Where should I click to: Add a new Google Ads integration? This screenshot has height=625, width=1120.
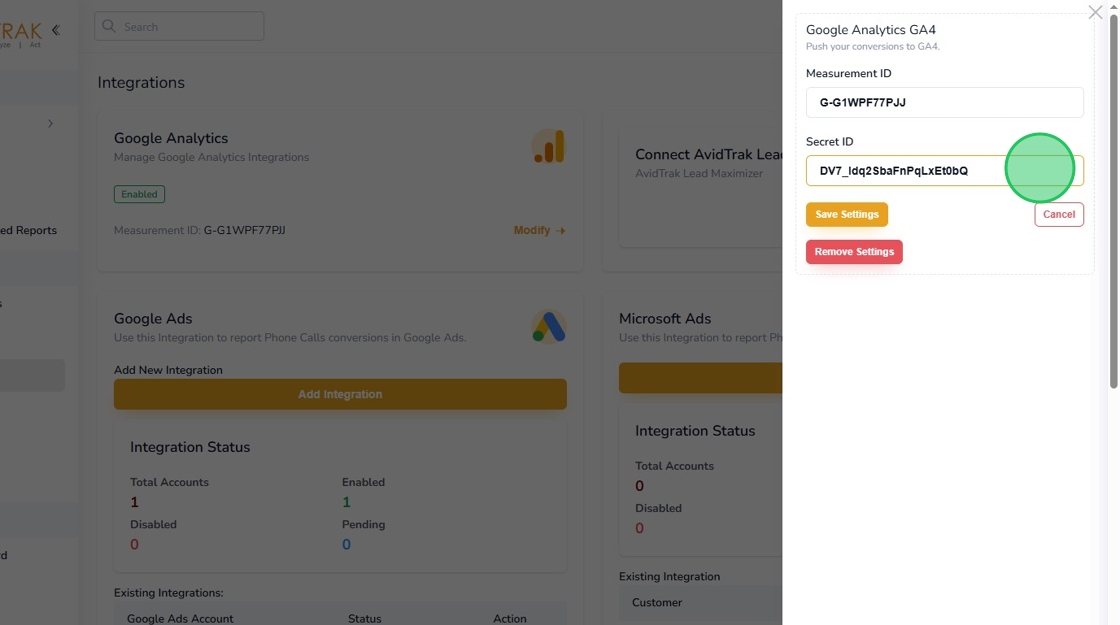[340, 394]
